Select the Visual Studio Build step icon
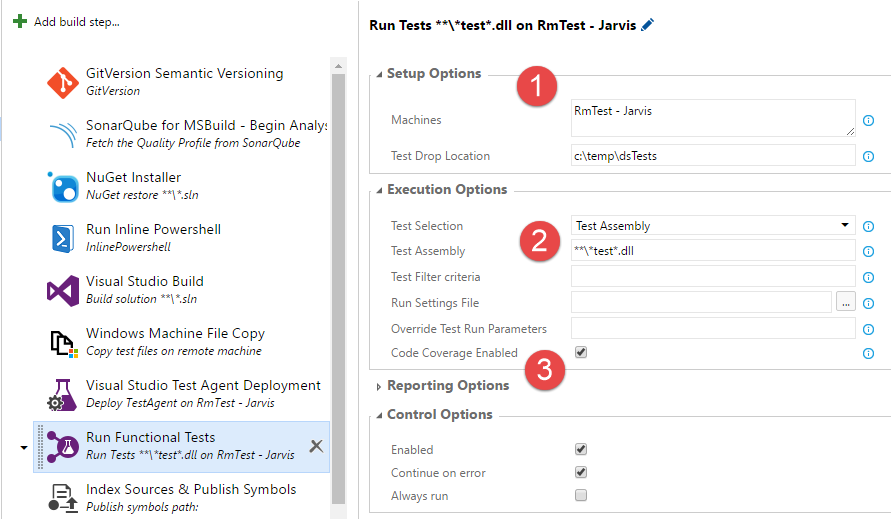The image size is (891, 519). coord(63,291)
